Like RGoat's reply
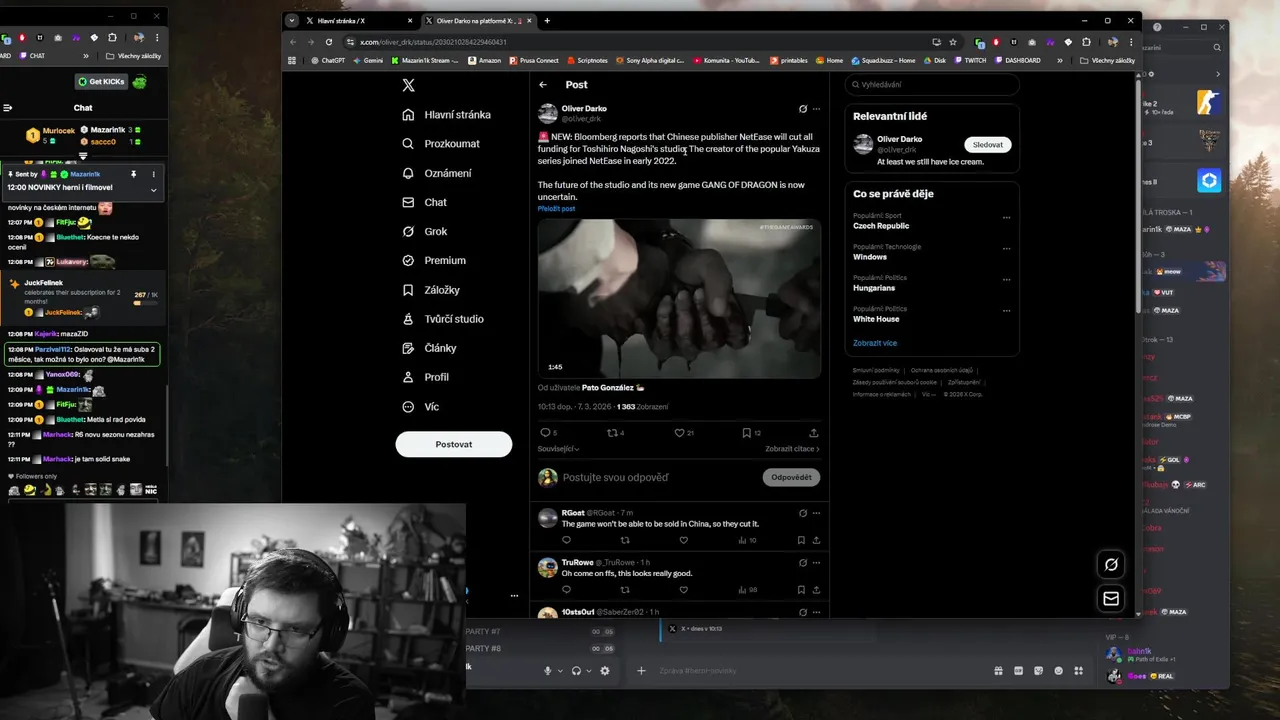Viewport: 1280px width, 720px height. [x=684, y=540]
